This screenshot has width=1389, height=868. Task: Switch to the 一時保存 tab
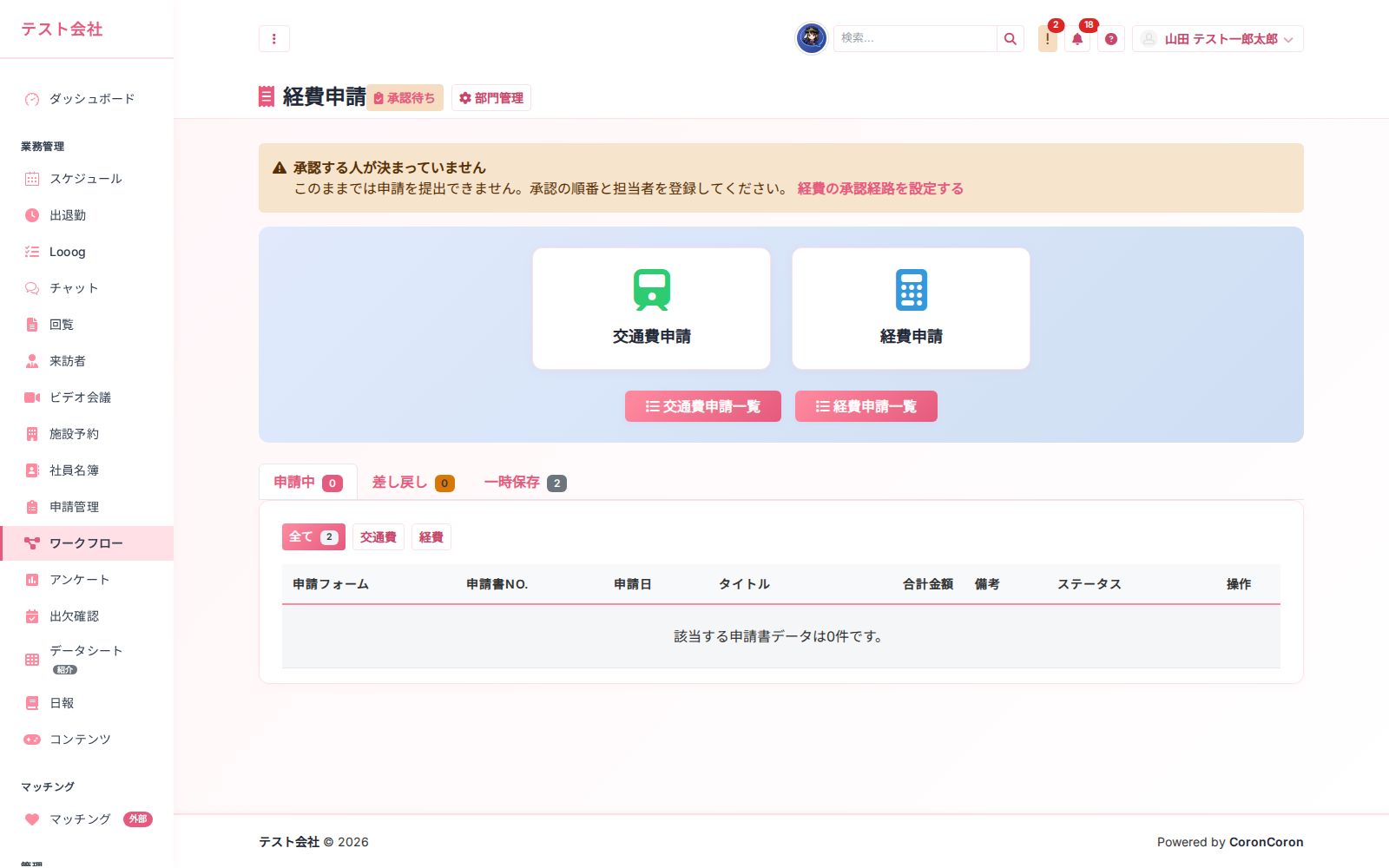[x=525, y=483]
